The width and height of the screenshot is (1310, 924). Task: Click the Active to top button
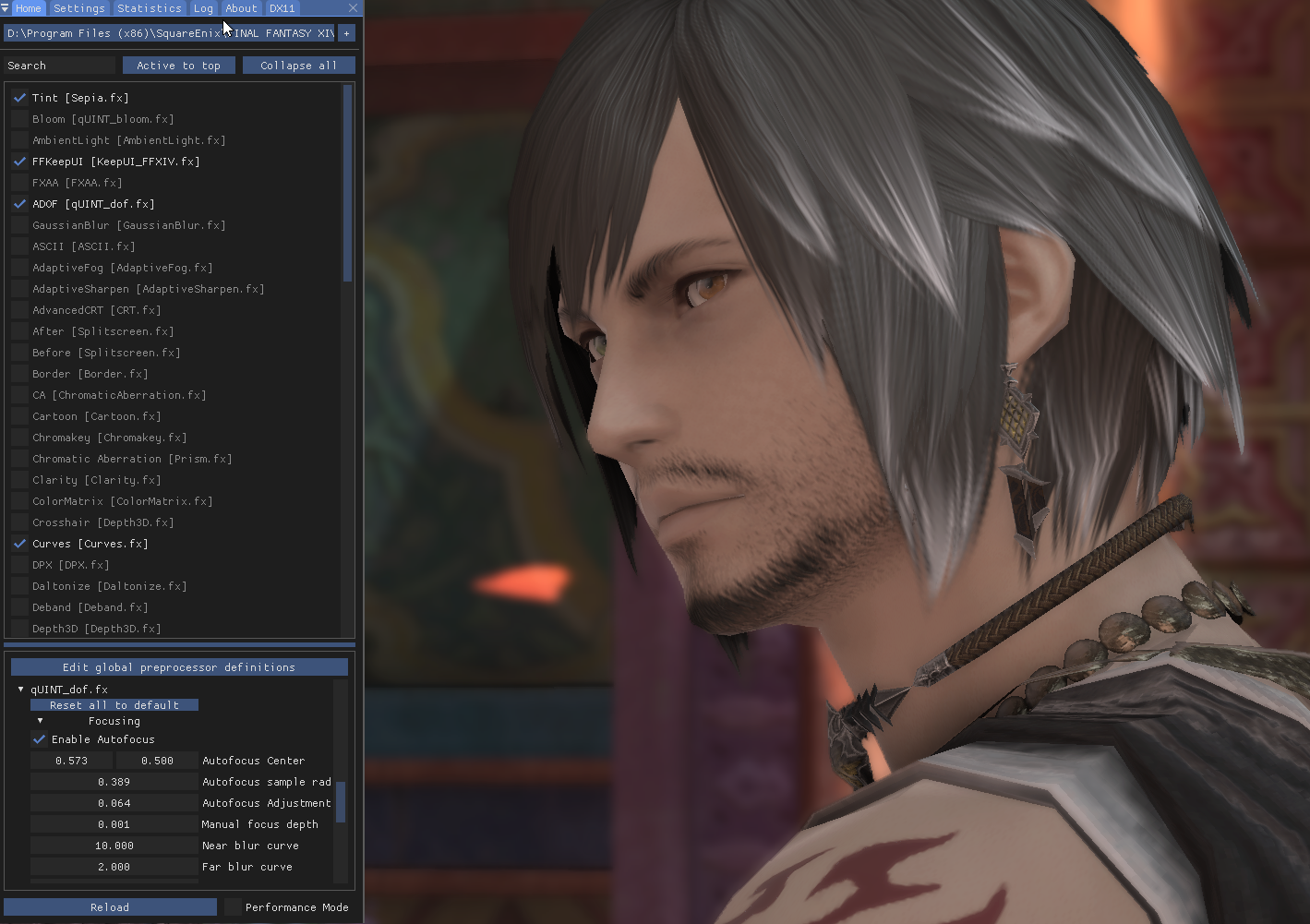[178, 66]
